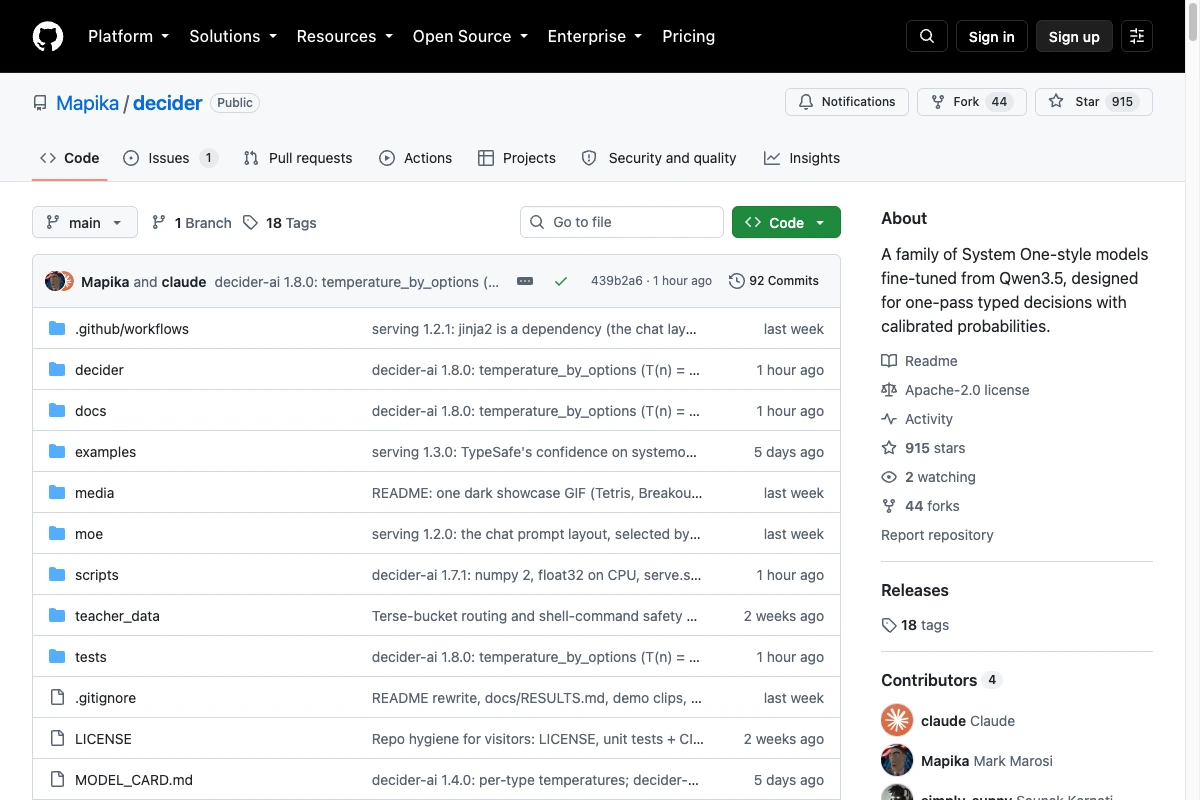This screenshot has width=1200, height=800.
Task: Click the claude contributor avatar
Action: (897, 720)
